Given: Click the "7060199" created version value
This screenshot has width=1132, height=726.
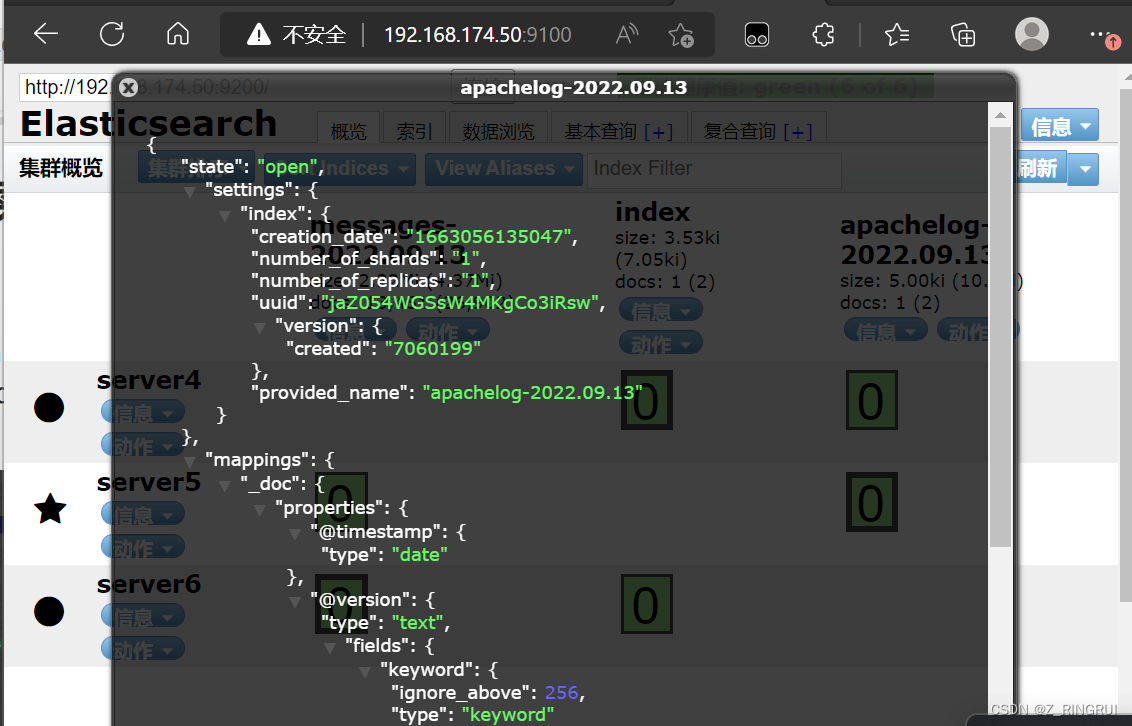Looking at the screenshot, I should coord(432,349).
